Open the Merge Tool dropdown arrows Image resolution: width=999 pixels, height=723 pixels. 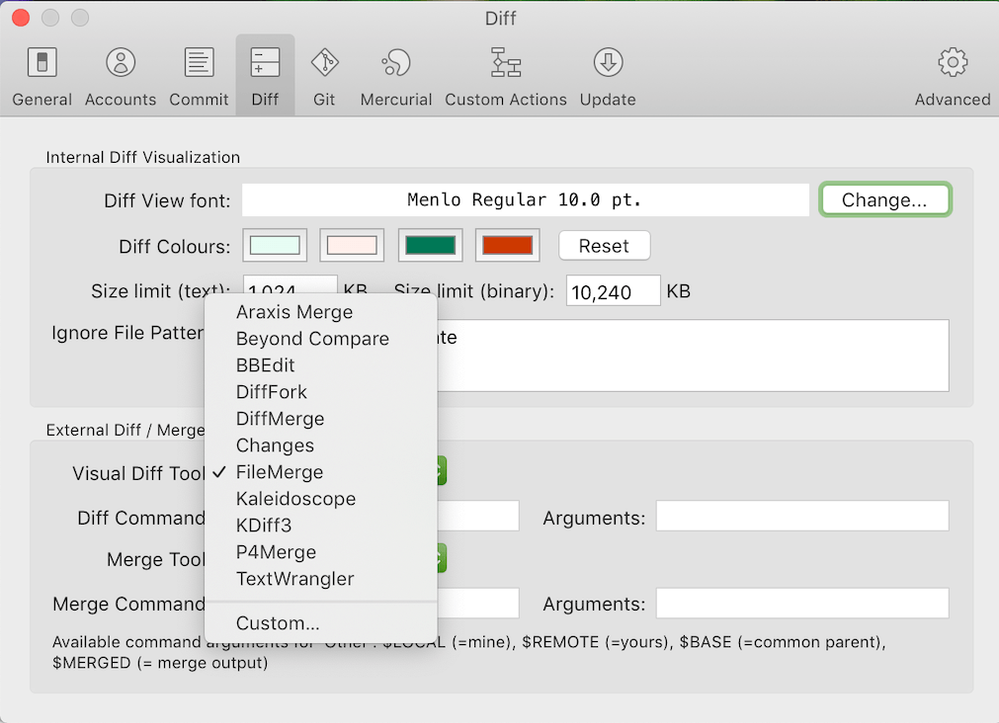(x=441, y=558)
